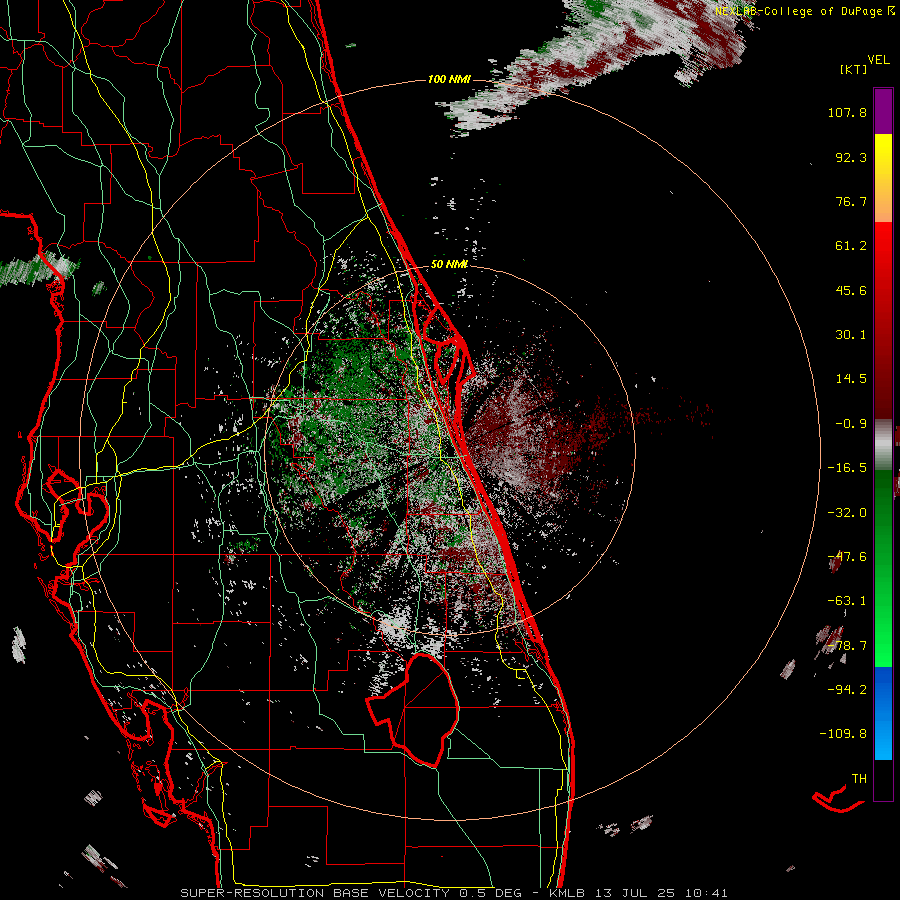
Task: Select the 45.6 velocity scale value
Action: tap(851, 290)
